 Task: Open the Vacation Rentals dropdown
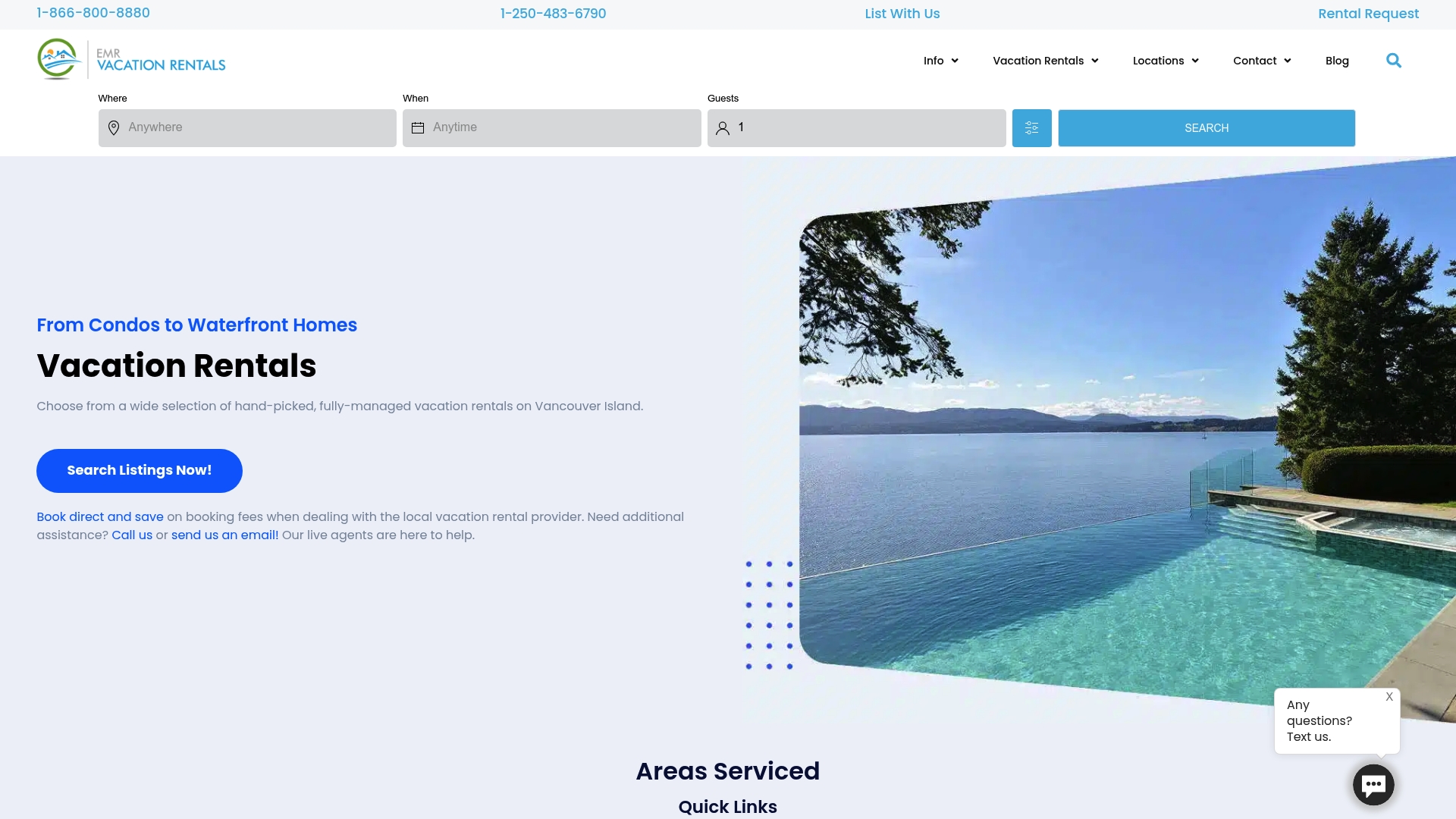tap(1044, 60)
